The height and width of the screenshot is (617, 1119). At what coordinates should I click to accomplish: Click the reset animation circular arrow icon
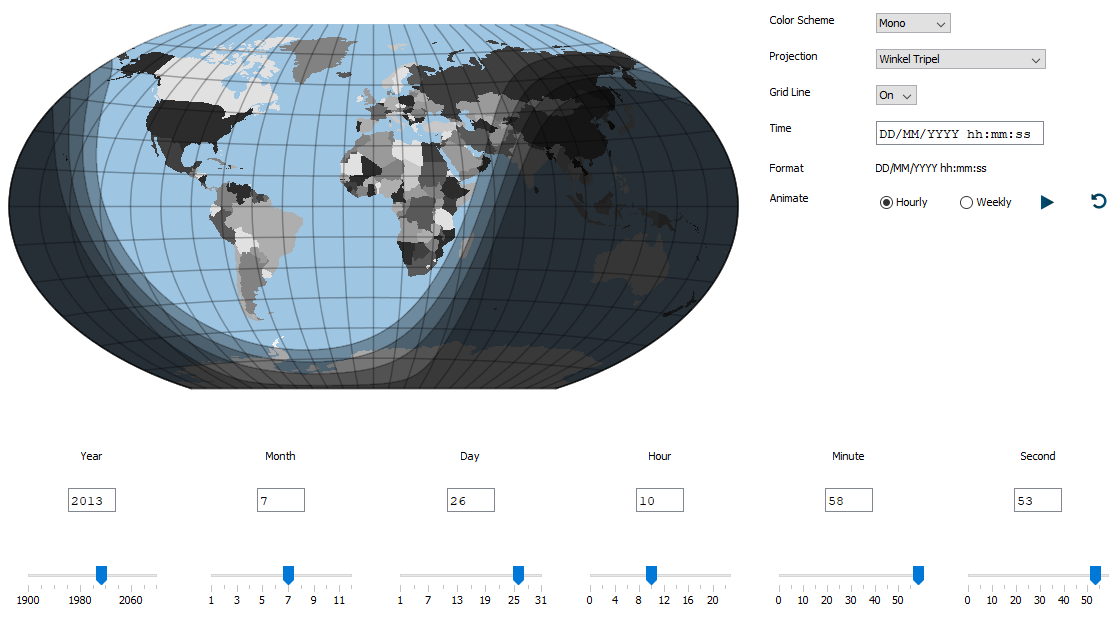[1099, 202]
